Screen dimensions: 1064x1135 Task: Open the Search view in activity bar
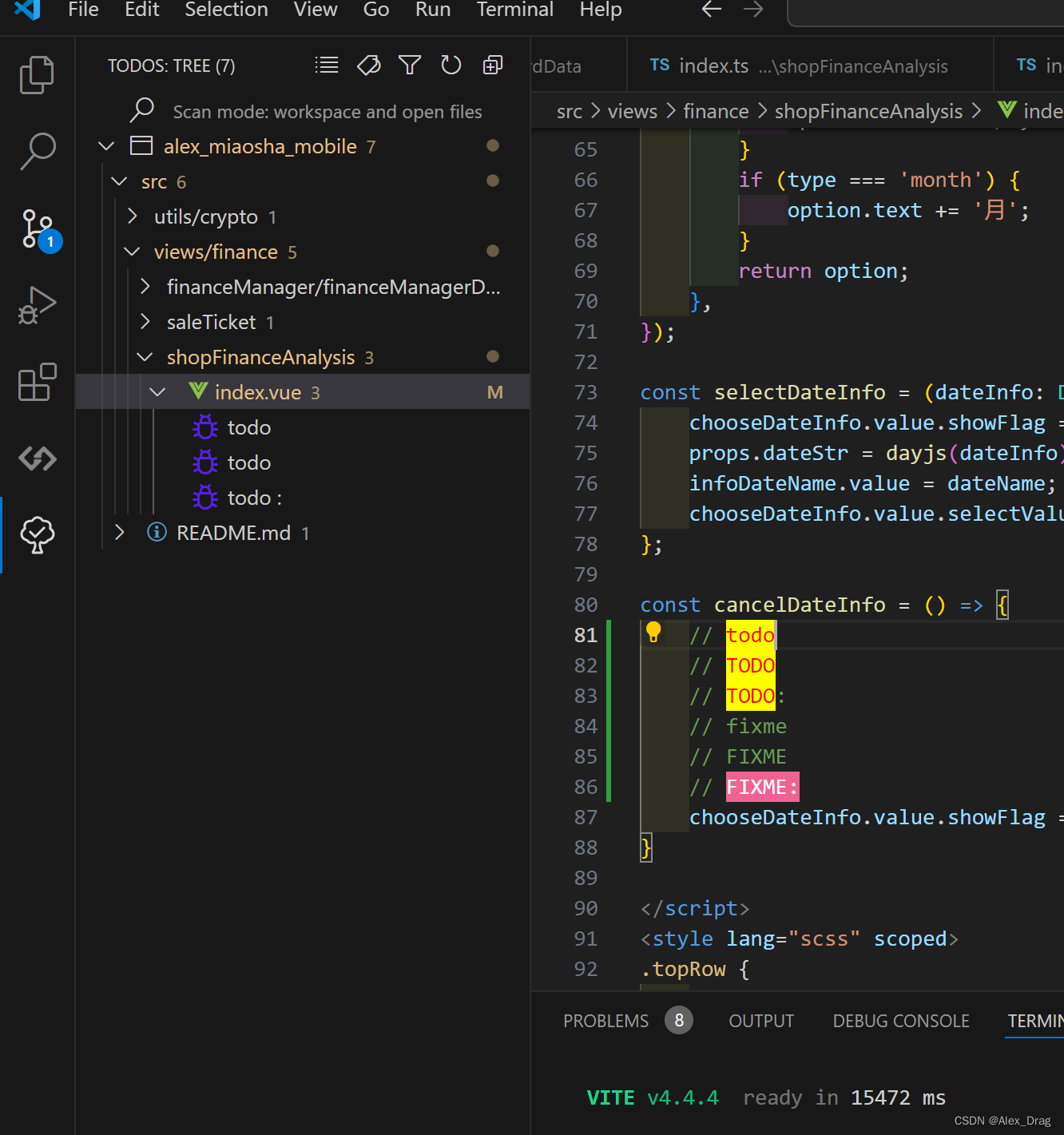(x=37, y=151)
